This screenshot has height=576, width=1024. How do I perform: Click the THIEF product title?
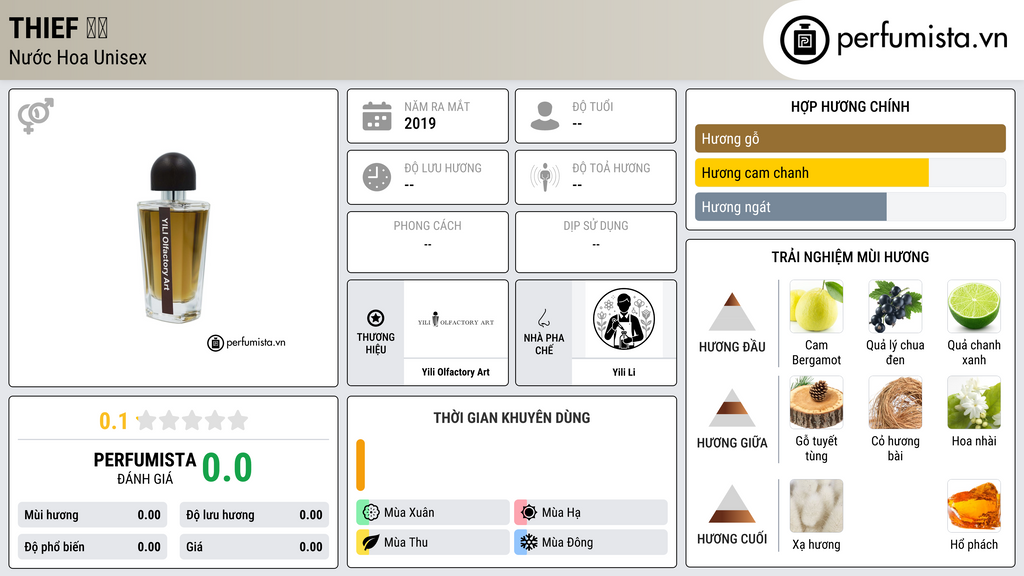click(44, 29)
